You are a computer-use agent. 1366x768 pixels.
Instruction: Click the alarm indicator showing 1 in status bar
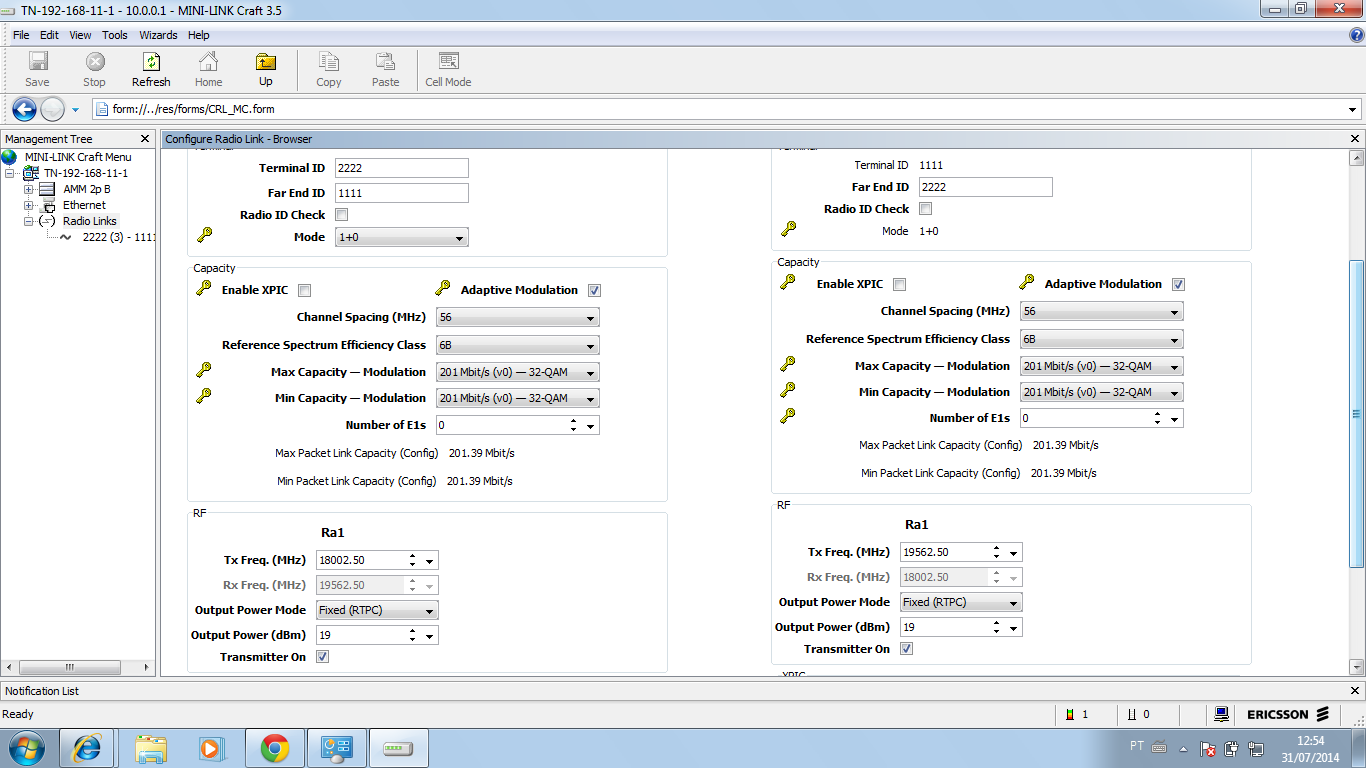[1077, 715]
